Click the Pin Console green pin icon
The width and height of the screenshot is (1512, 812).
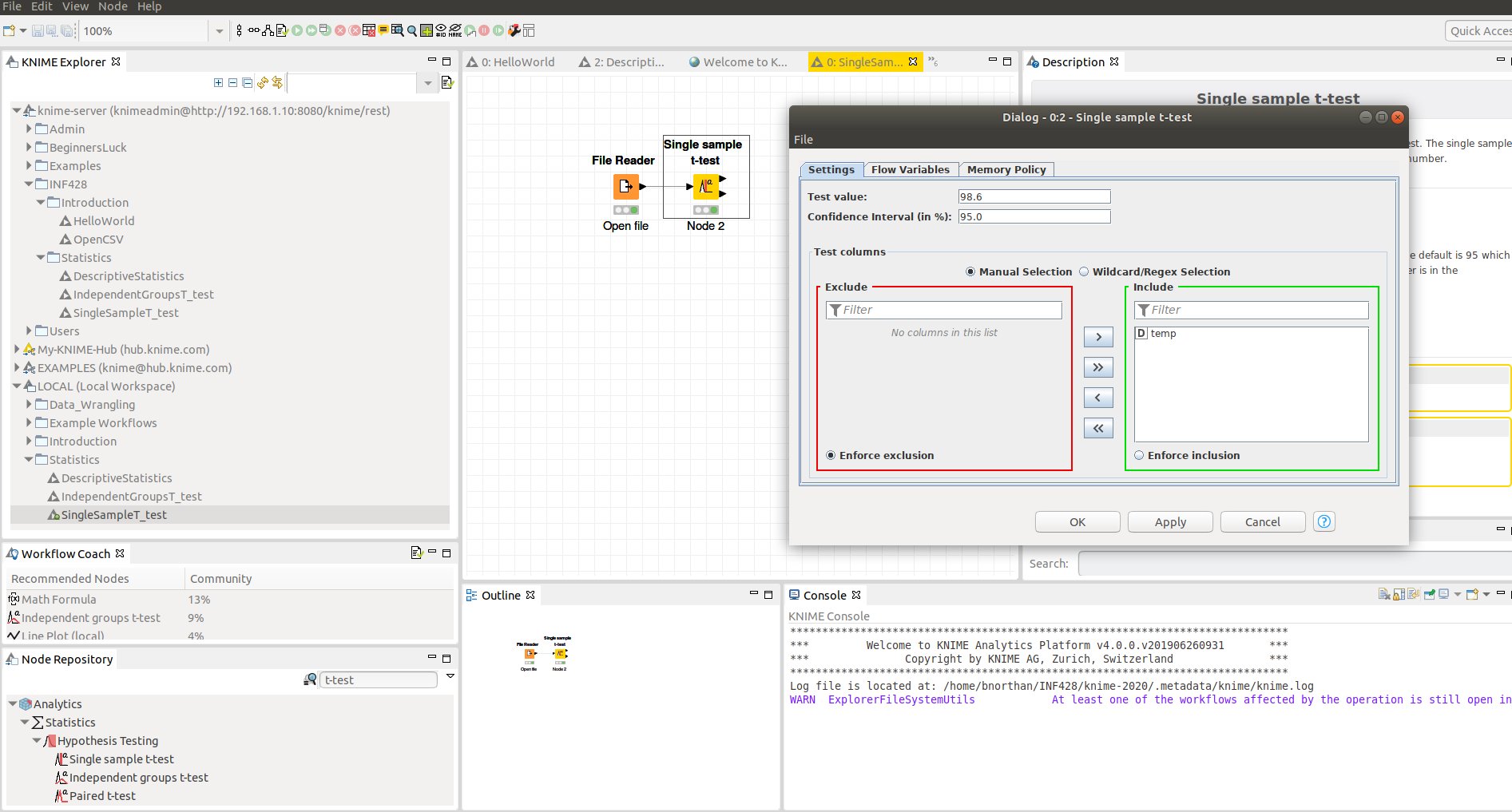coord(1430,594)
